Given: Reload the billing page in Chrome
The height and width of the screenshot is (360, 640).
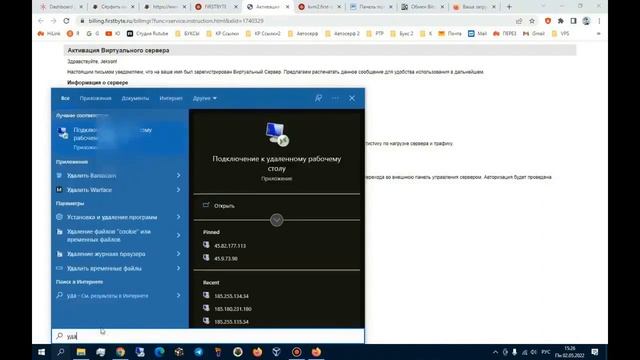Looking at the screenshot, I should pyautogui.click(x=66, y=21).
